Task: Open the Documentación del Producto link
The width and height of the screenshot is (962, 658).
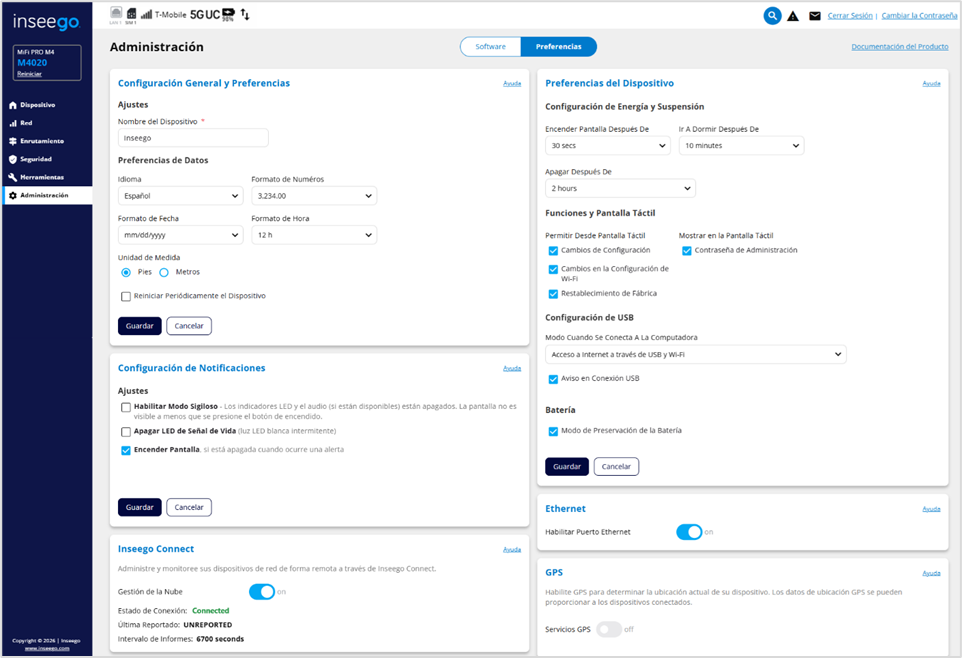Action: click(899, 47)
